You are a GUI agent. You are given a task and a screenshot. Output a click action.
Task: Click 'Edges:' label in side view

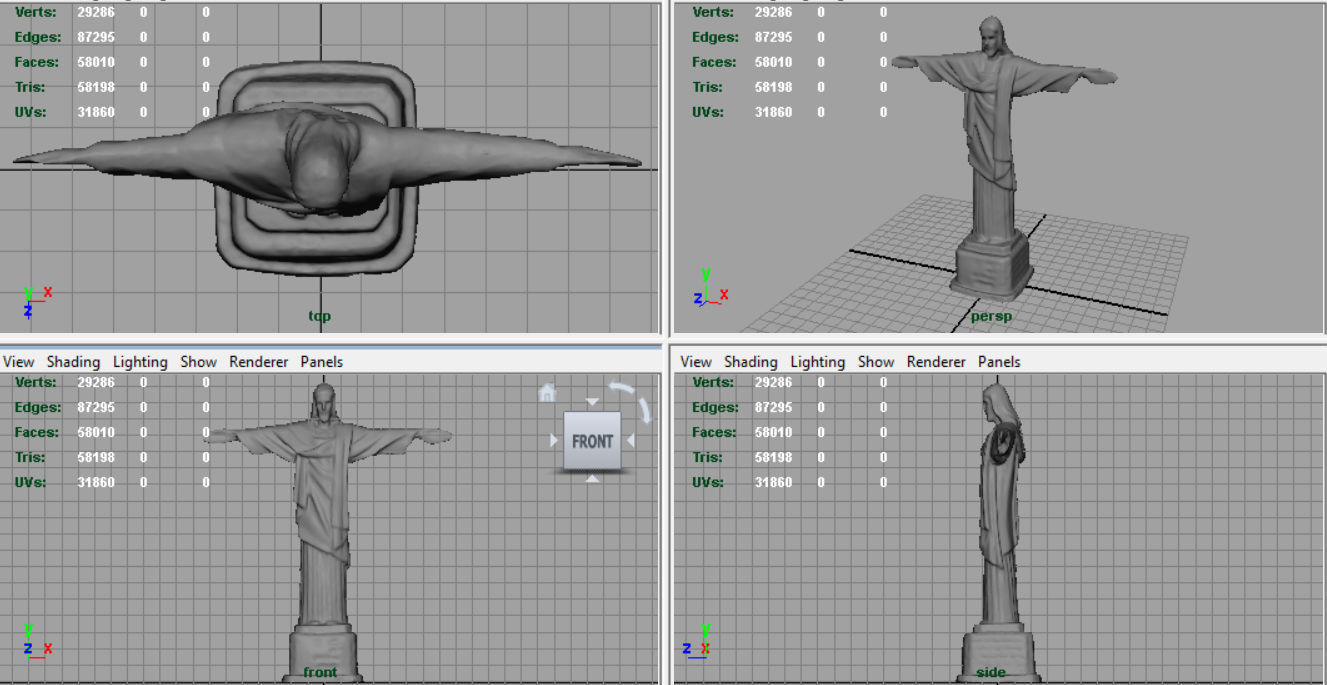[715, 407]
